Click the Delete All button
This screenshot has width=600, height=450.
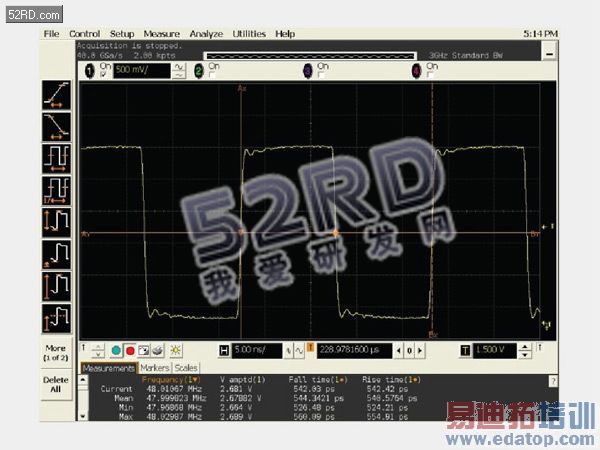(x=56, y=385)
